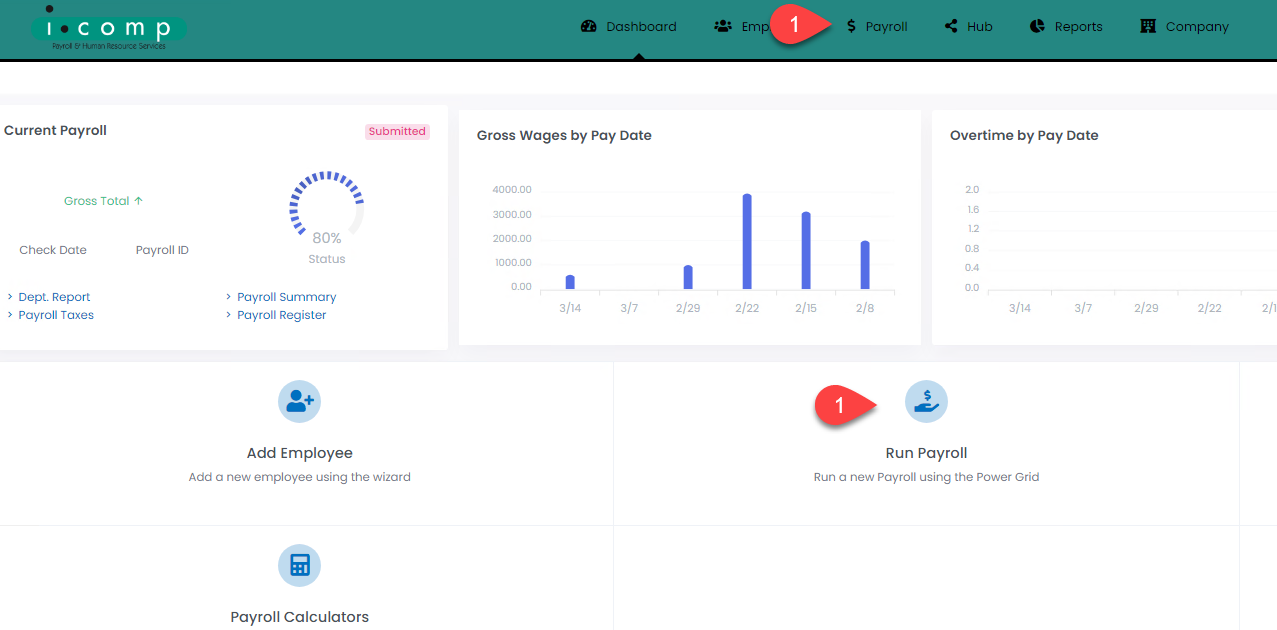Screen dimensions: 1277x630
Task: Click the Payroll dollar sign icon
Action: [851, 27]
